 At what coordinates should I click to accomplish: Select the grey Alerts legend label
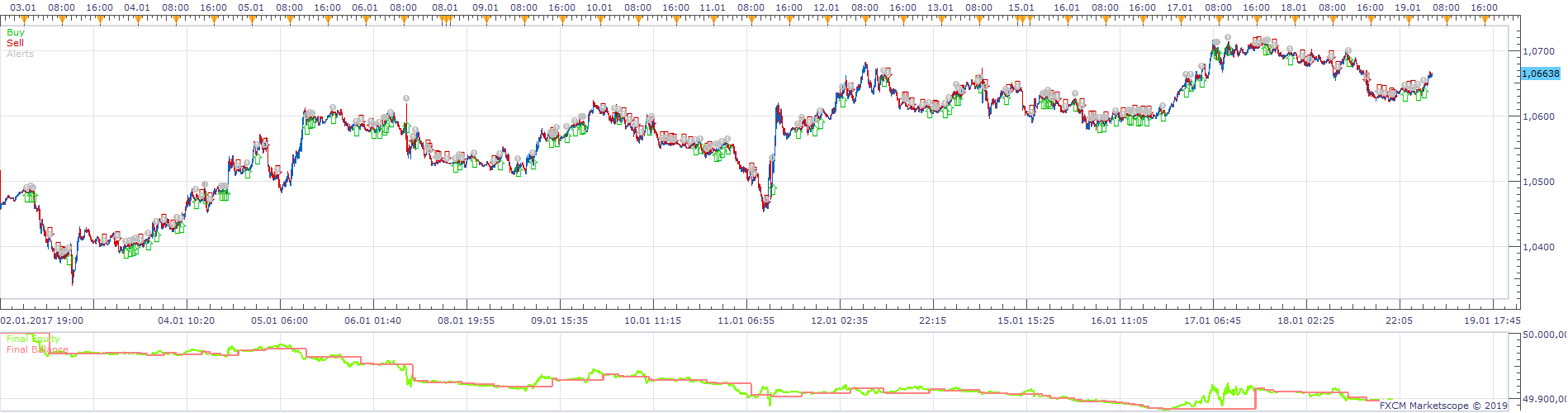(21, 54)
